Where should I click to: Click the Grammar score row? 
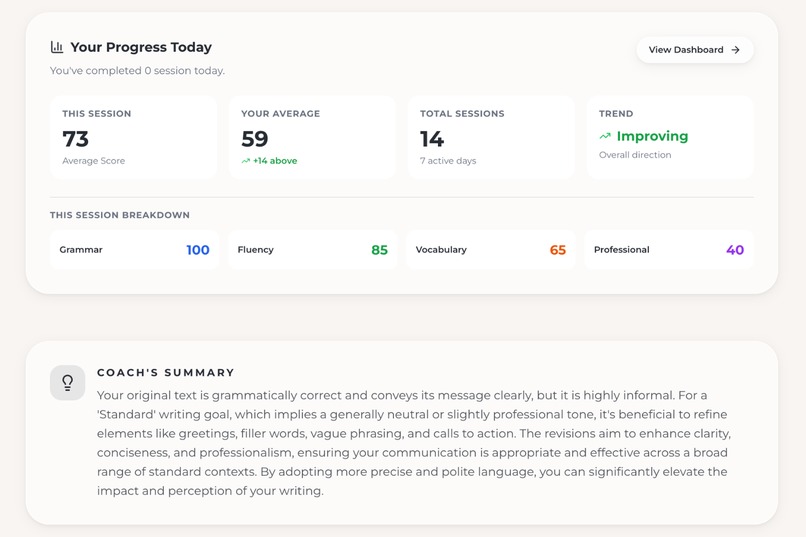point(135,250)
